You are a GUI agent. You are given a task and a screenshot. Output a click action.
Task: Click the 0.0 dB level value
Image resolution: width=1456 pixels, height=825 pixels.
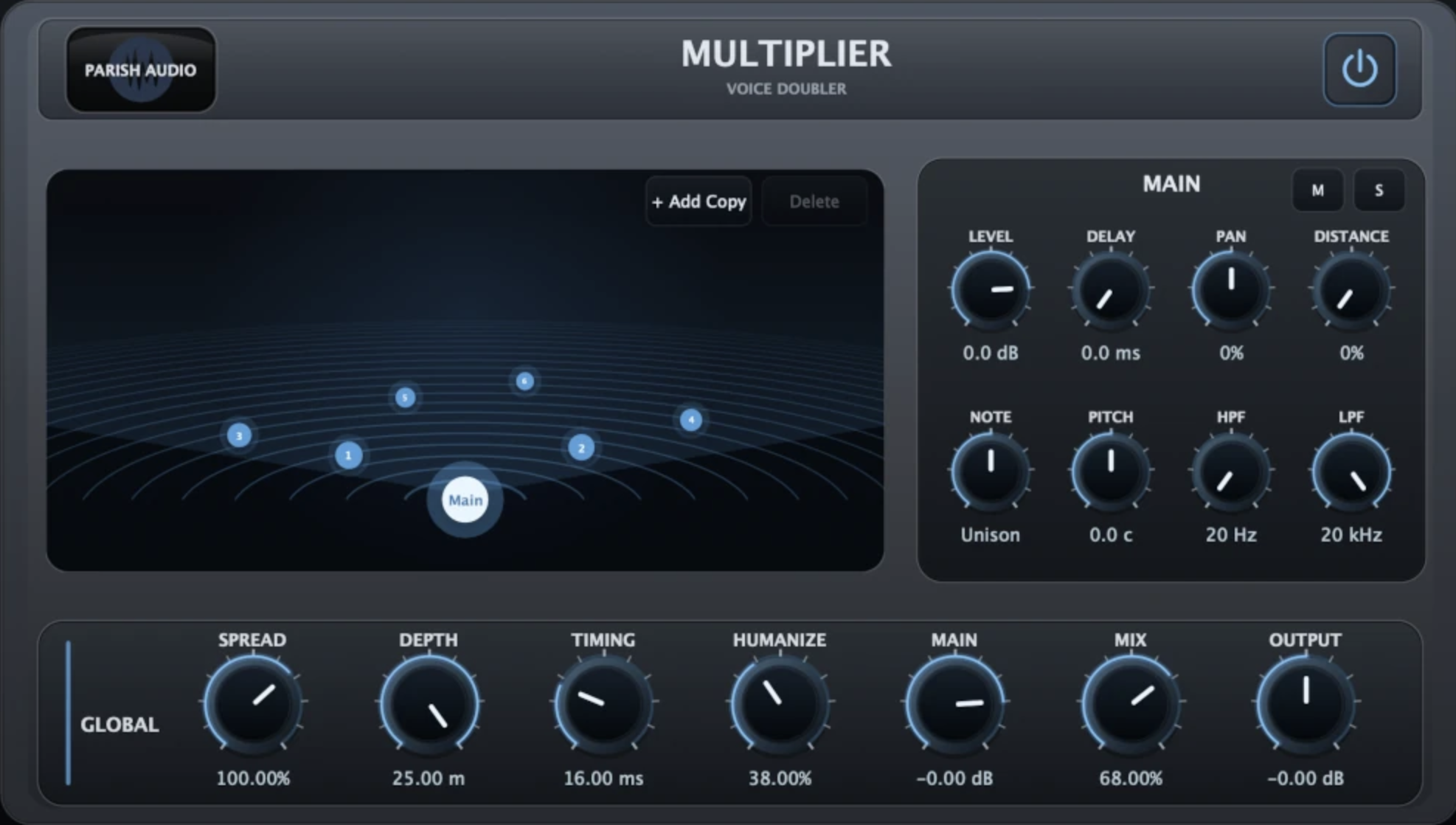pos(991,353)
